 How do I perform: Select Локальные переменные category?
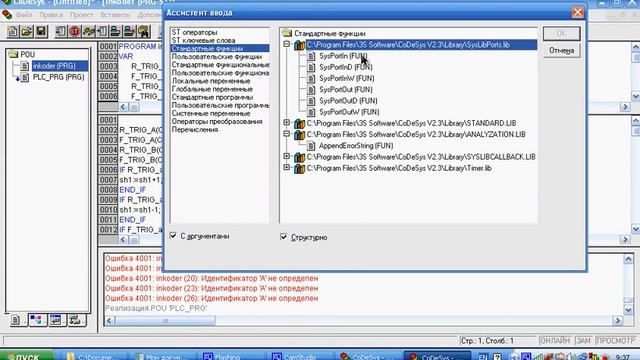click(x=211, y=81)
